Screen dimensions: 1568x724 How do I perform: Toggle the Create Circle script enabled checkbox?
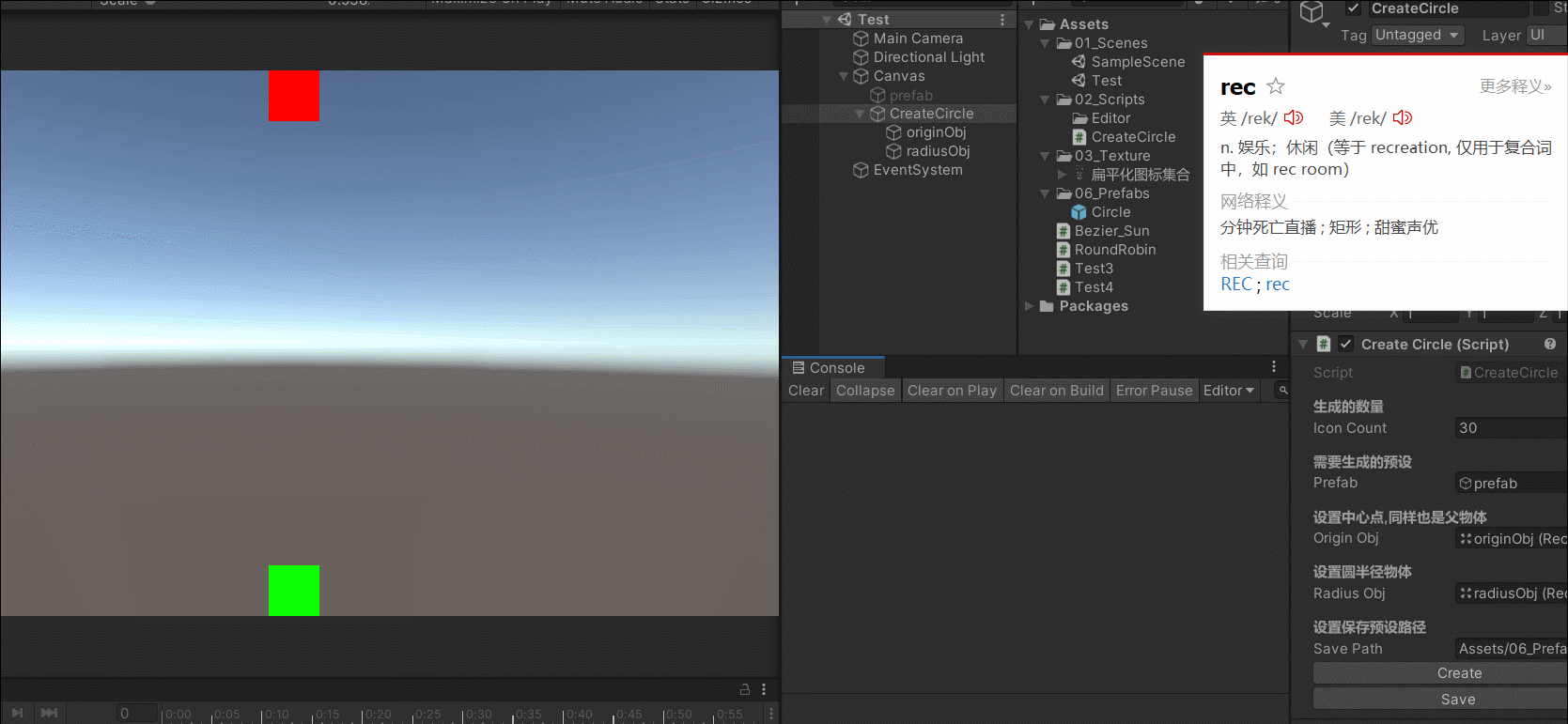1346,344
